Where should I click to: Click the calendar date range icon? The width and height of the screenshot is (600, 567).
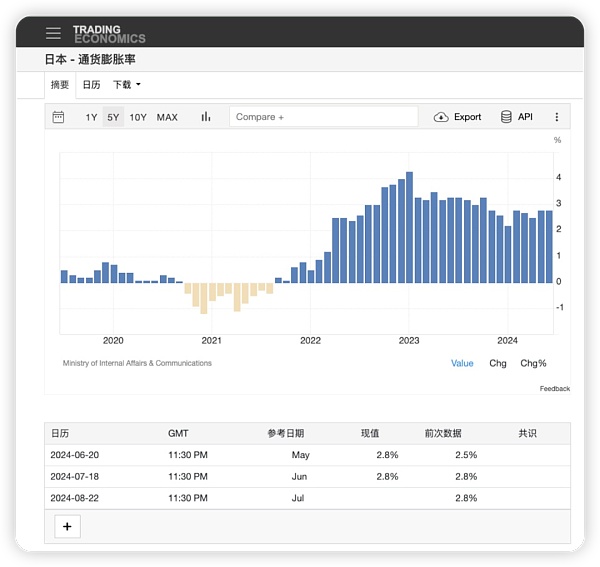pyautogui.click(x=58, y=117)
